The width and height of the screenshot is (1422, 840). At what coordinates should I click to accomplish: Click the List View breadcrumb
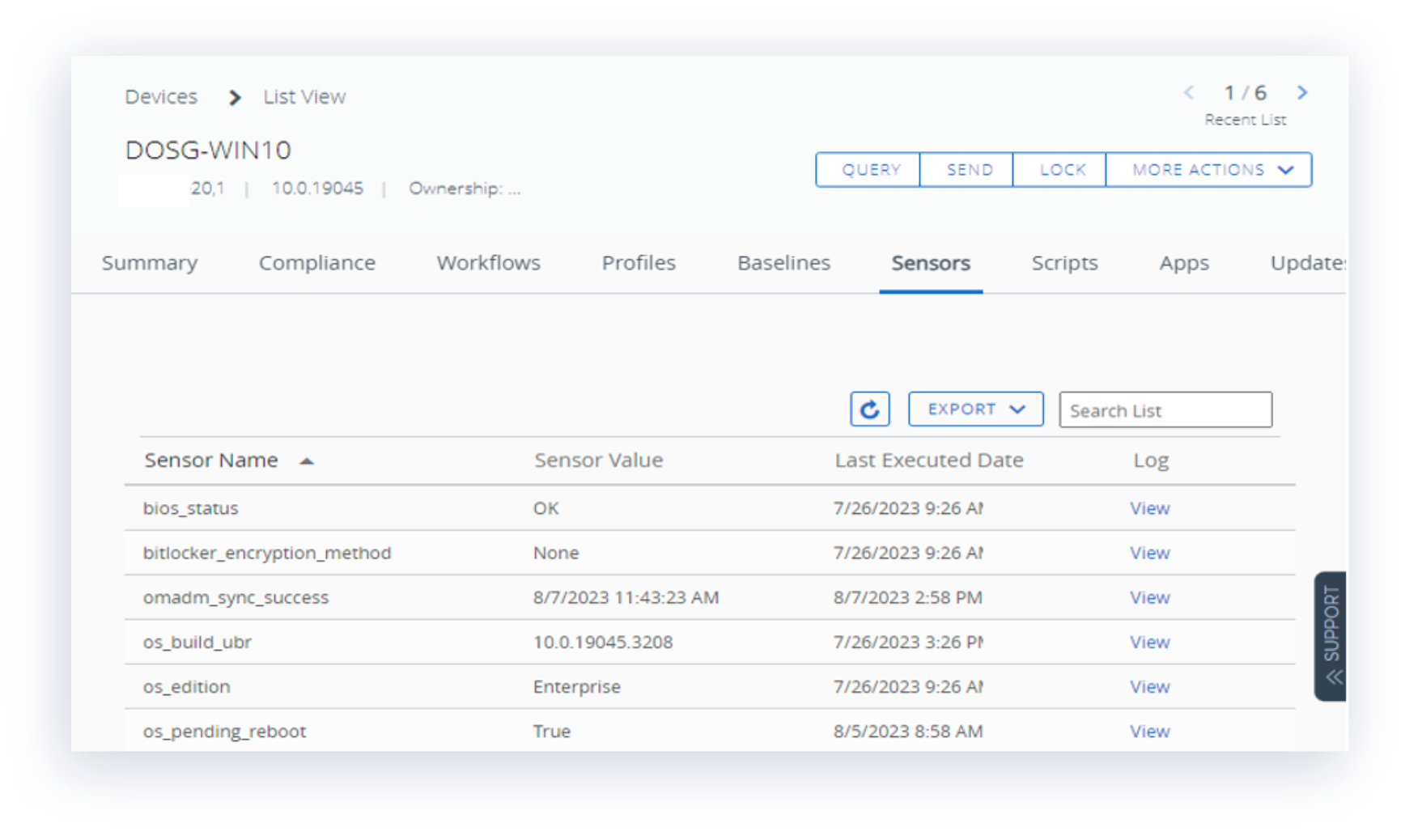tap(304, 97)
